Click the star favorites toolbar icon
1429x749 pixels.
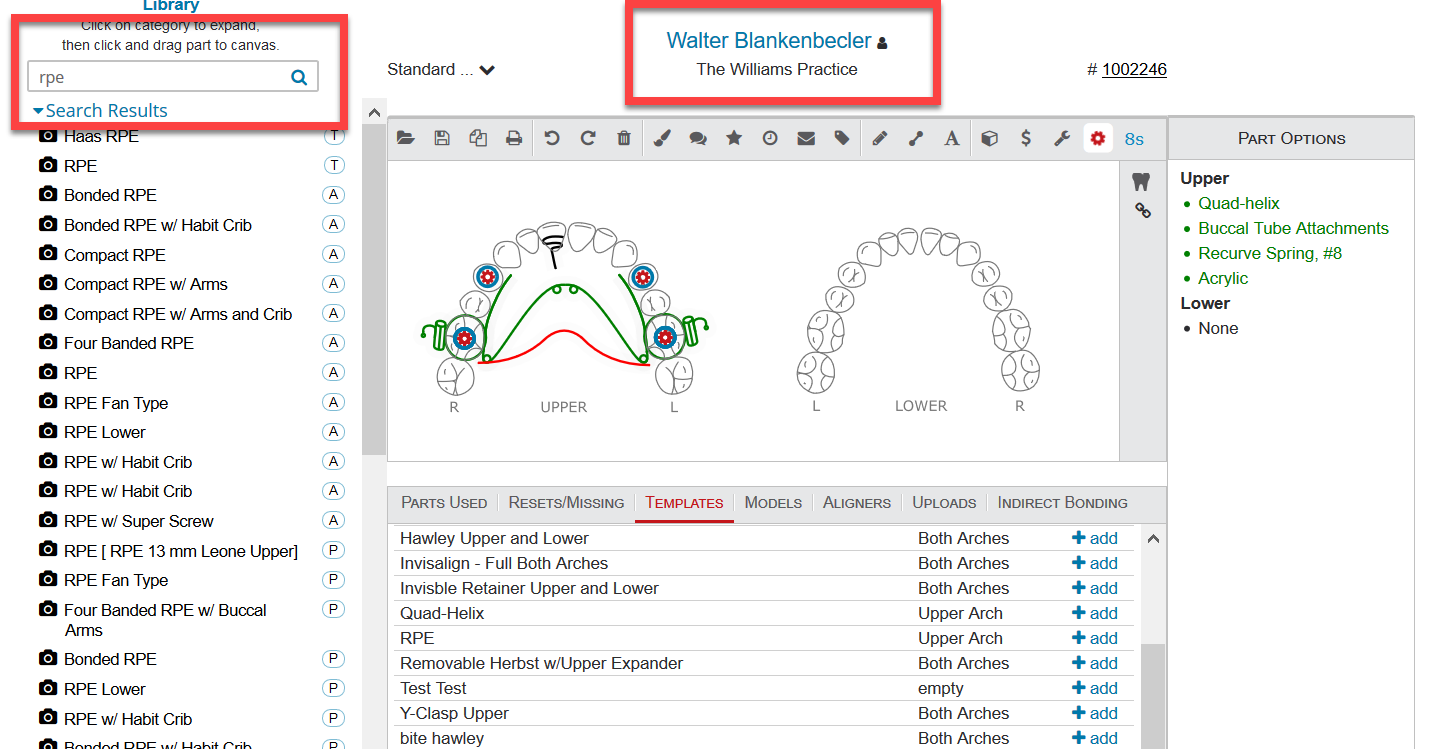pyautogui.click(x=734, y=139)
